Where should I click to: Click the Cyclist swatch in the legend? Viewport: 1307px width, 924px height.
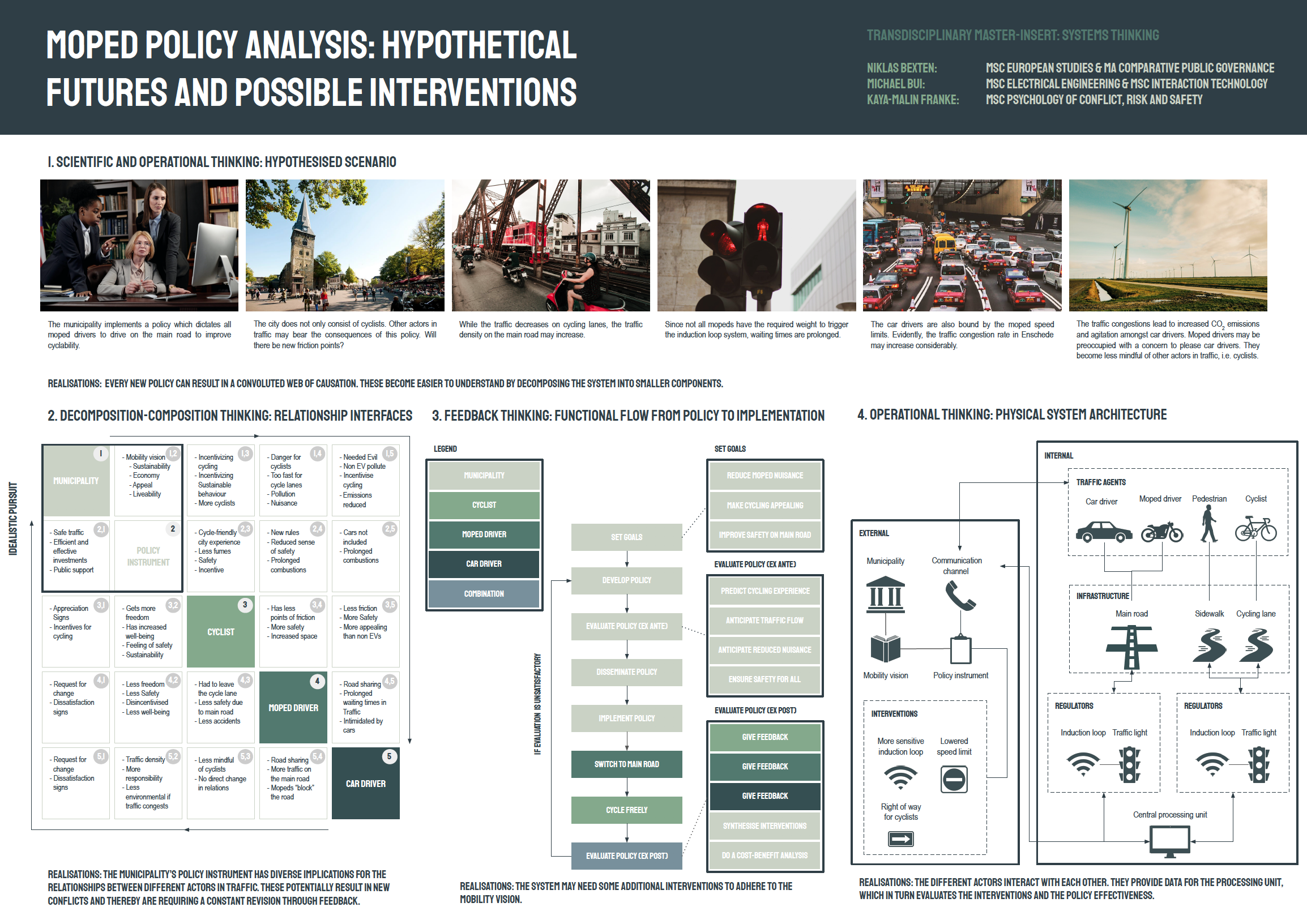(484, 505)
